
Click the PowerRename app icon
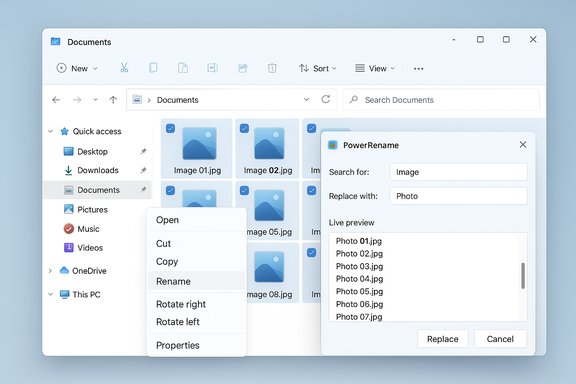tap(333, 145)
